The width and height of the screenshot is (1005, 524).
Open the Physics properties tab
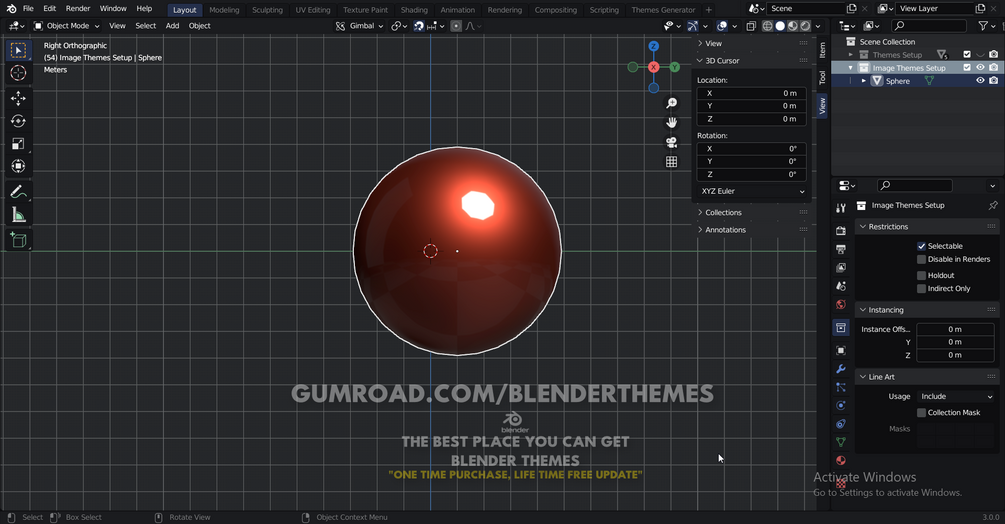point(841,405)
